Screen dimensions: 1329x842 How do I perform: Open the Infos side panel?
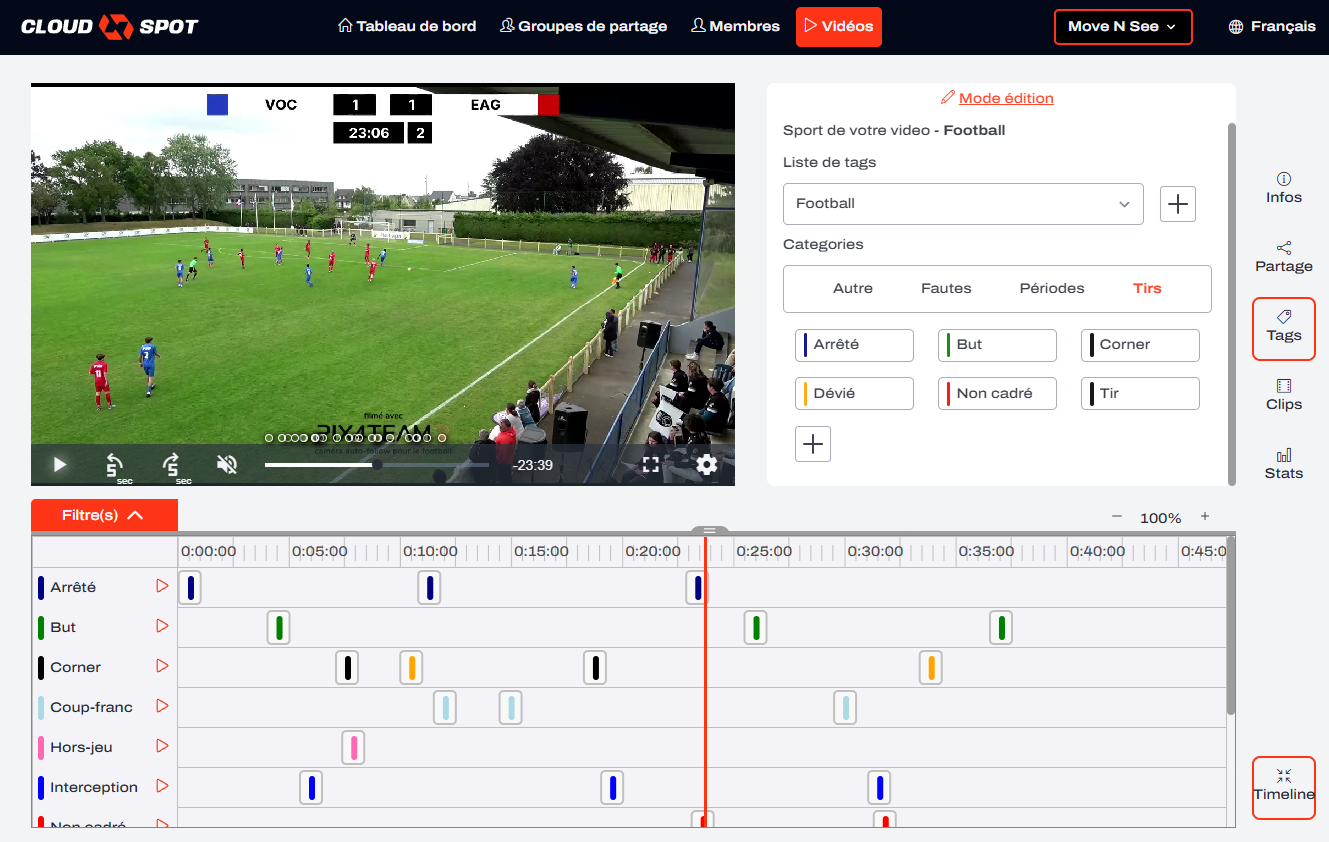point(1283,187)
